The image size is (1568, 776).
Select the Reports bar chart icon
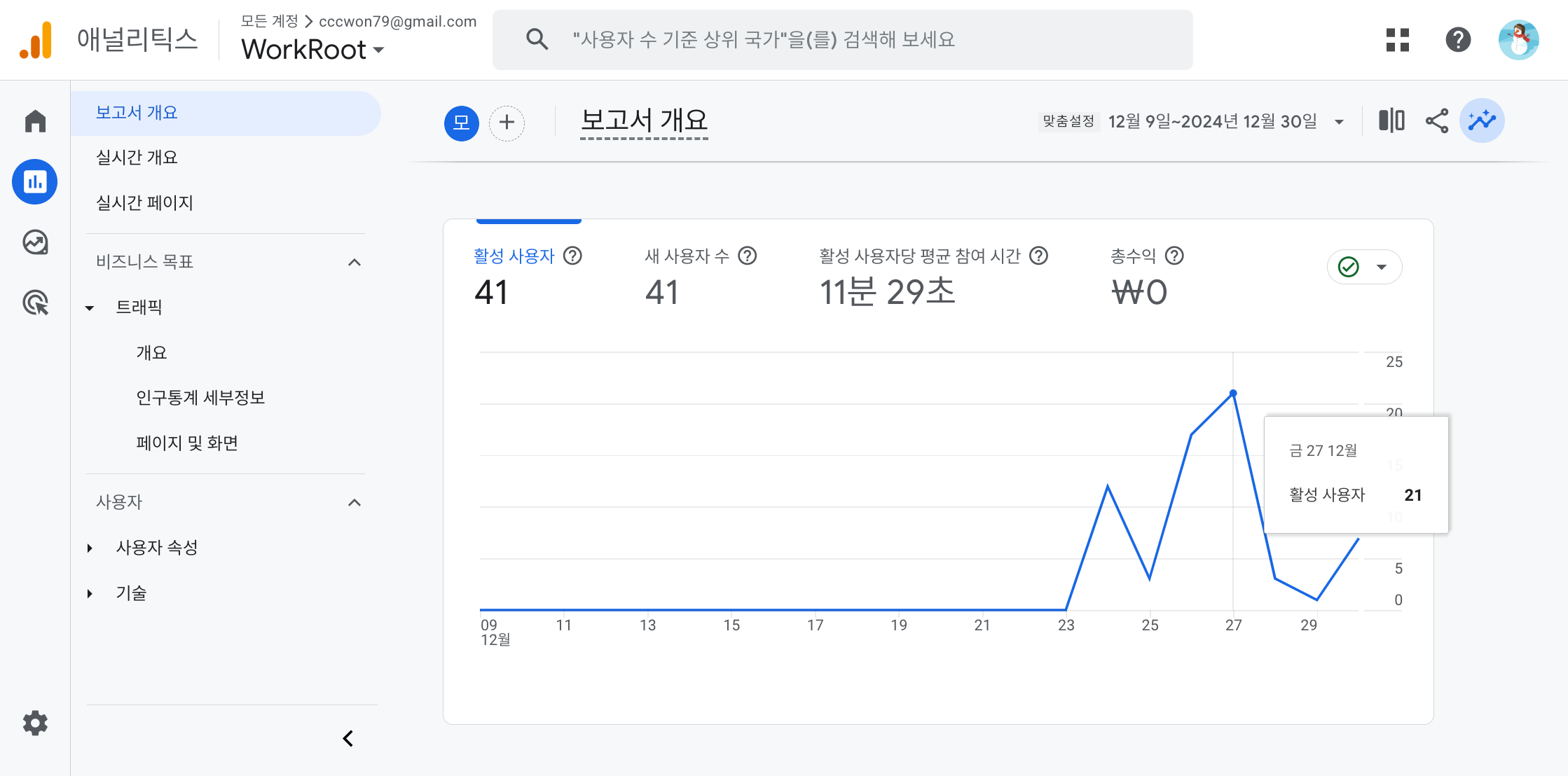[35, 182]
